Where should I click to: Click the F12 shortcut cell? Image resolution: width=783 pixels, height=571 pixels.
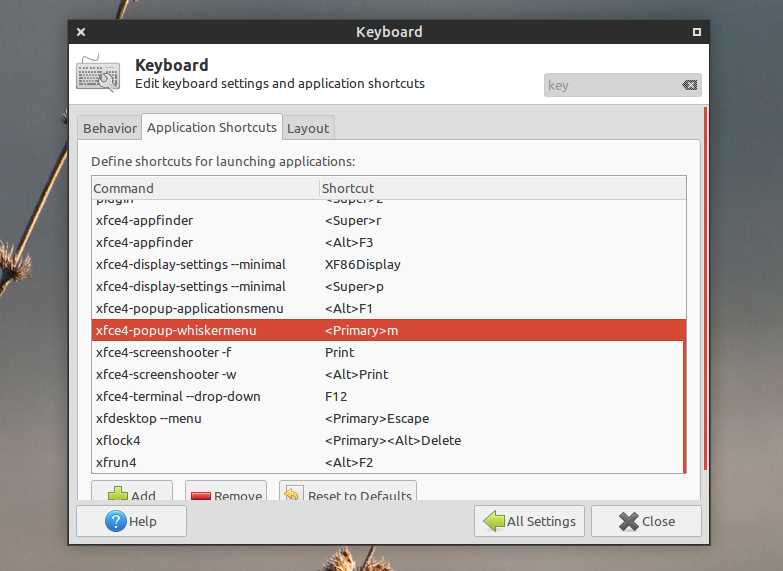point(336,397)
